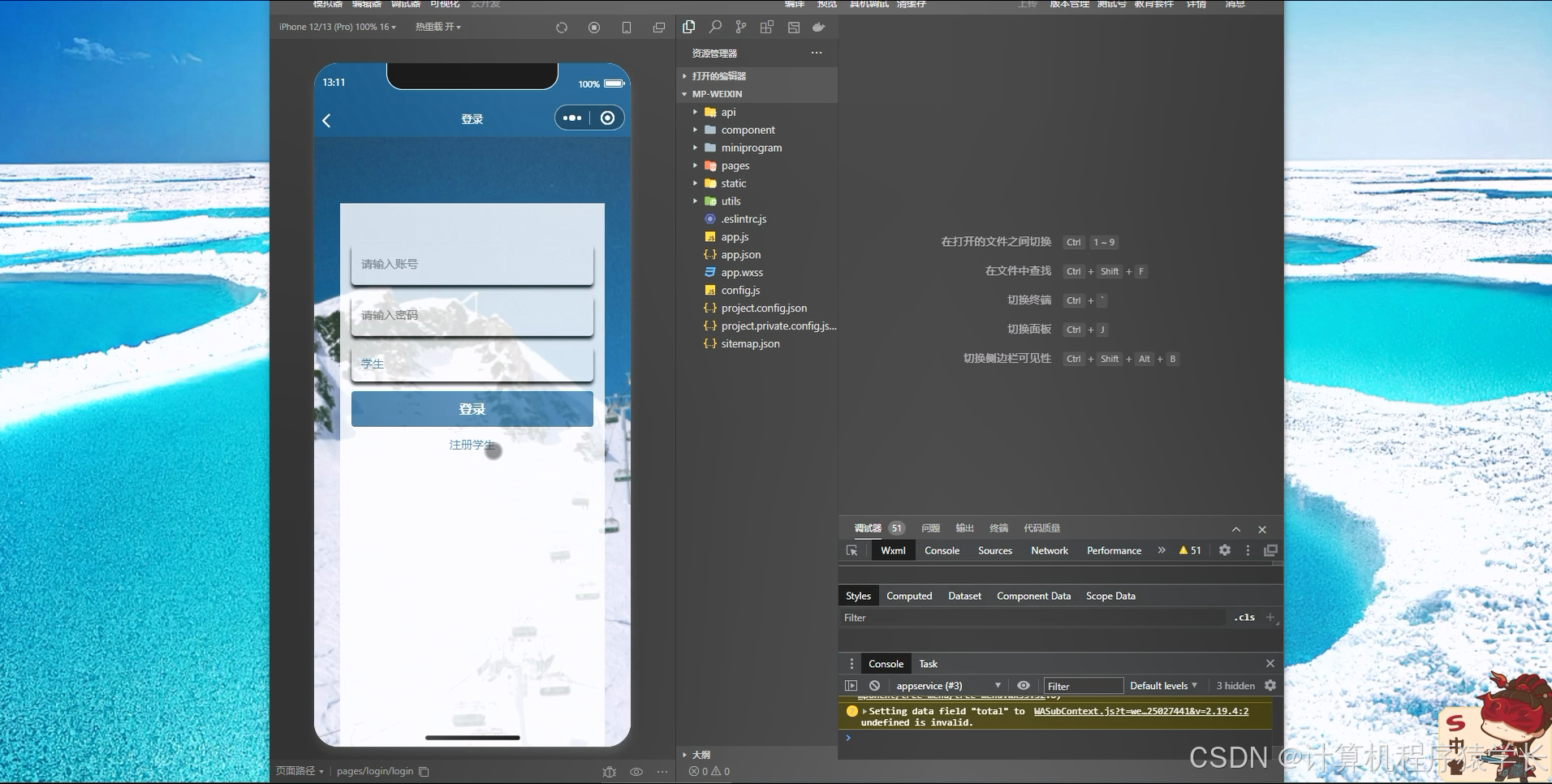Click the mini program three-dot capsule button
The image size is (1552, 784).
(572, 118)
